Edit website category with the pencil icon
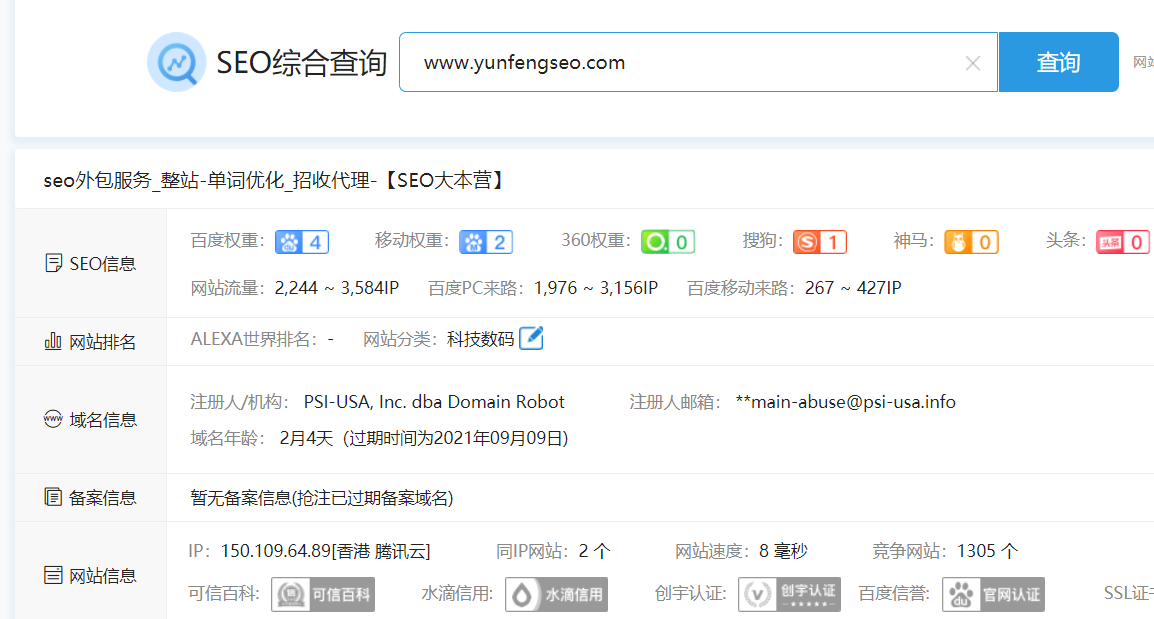 click(x=531, y=338)
